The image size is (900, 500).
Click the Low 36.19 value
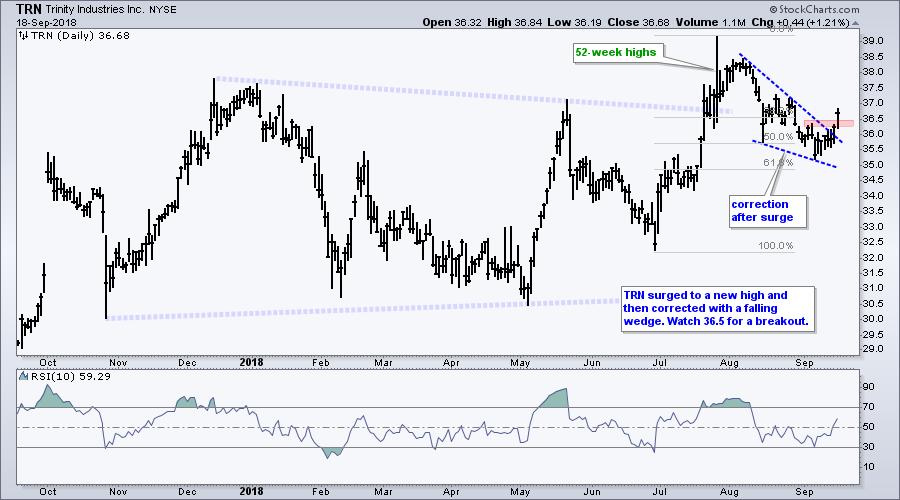pos(573,22)
